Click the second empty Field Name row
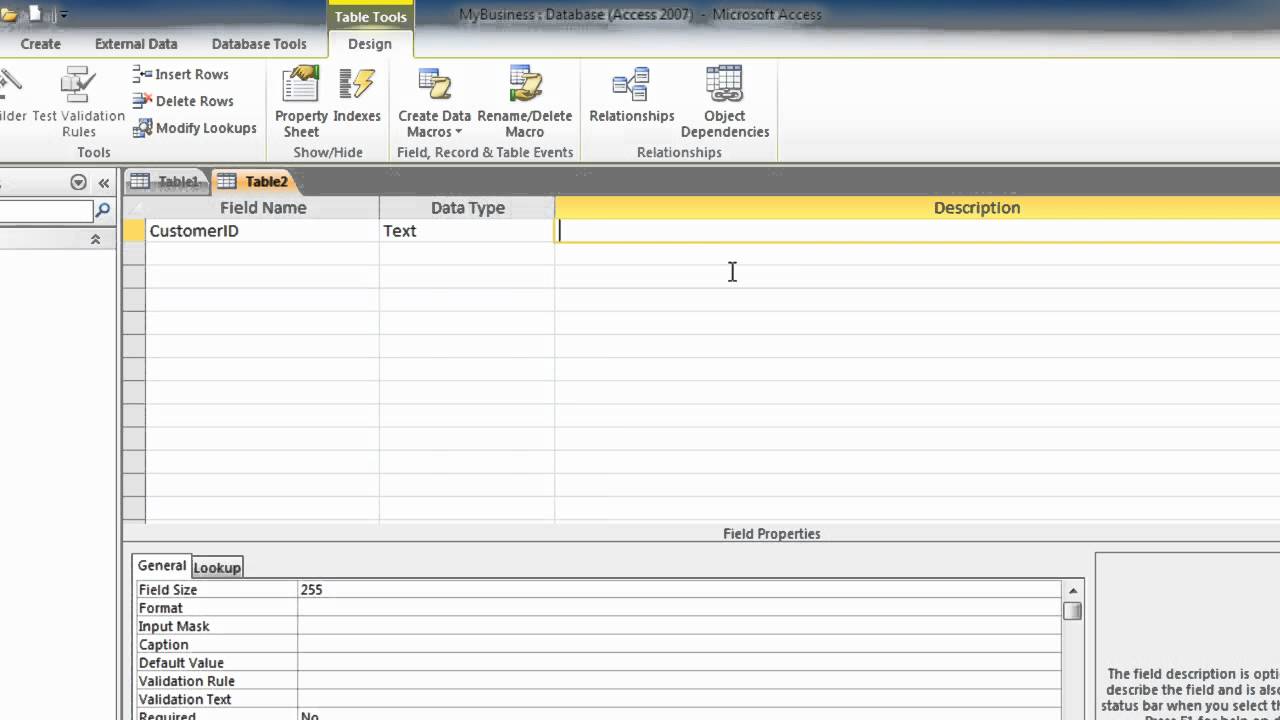 tap(262, 277)
